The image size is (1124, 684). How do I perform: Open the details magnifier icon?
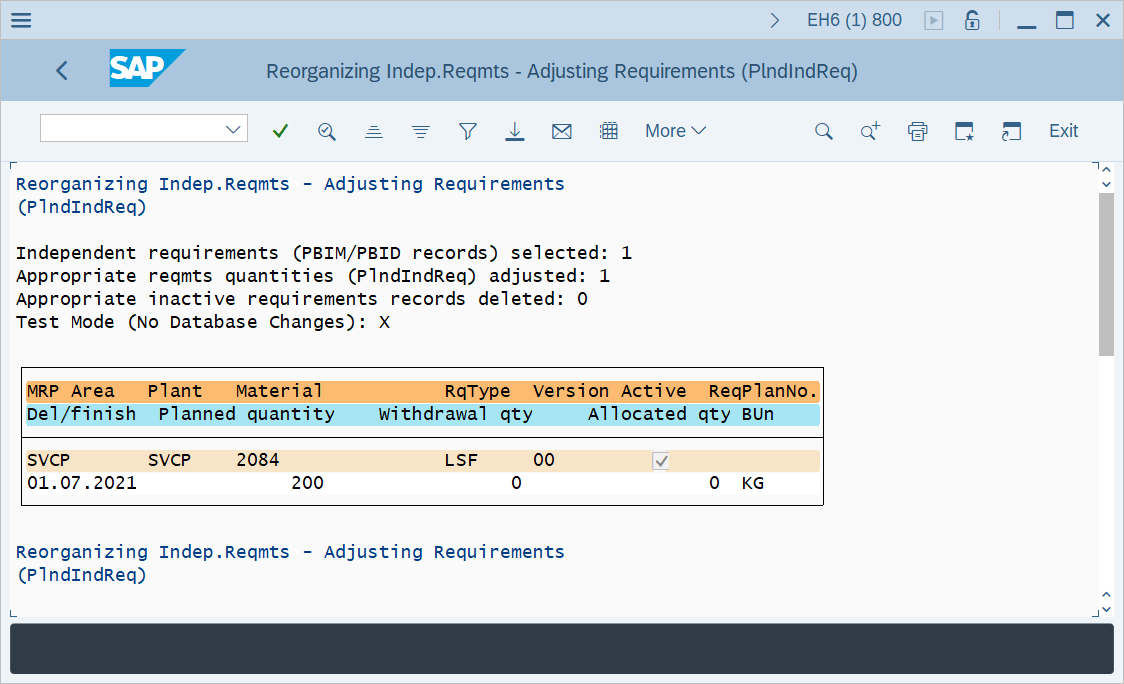[327, 131]
